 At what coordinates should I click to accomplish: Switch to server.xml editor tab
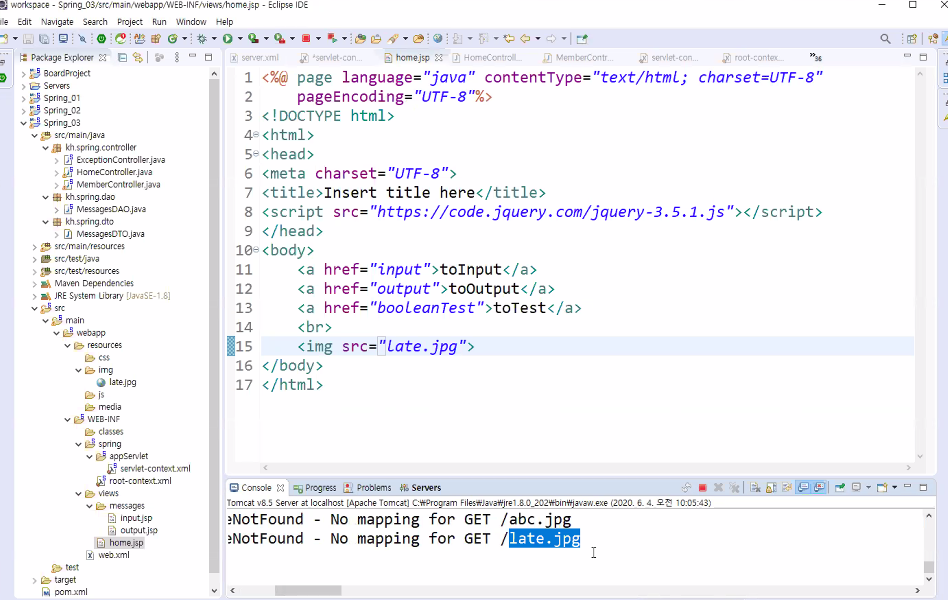(x=255, y=57)
